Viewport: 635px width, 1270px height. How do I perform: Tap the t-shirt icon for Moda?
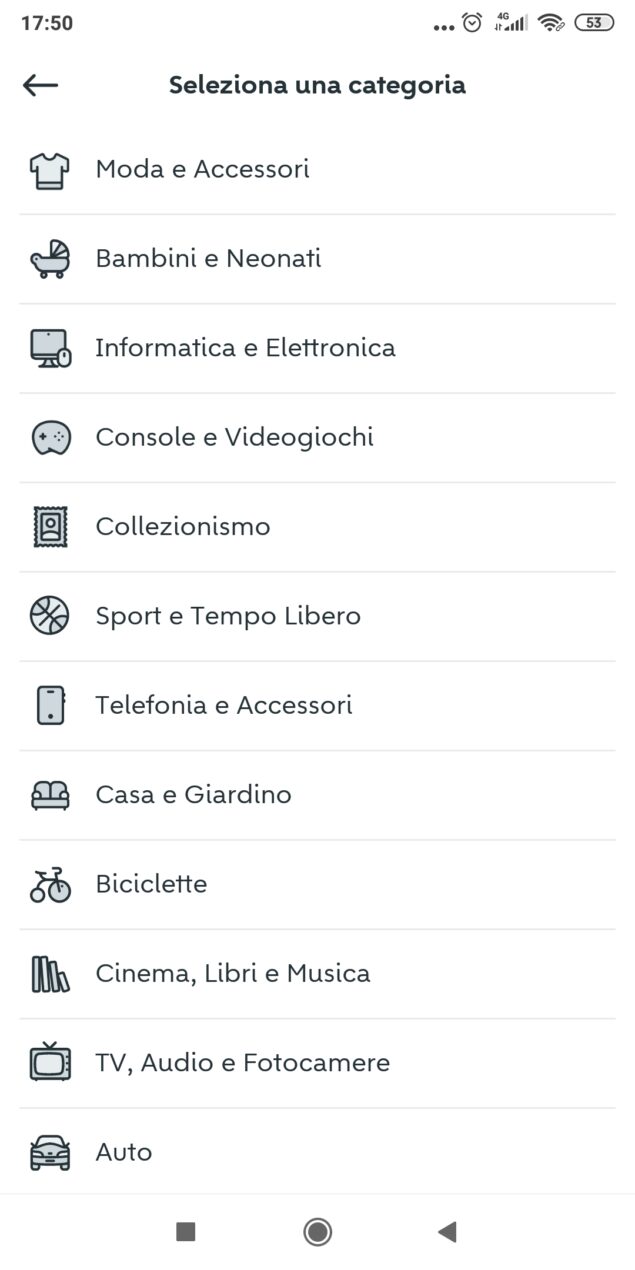[x=50, y=170]
